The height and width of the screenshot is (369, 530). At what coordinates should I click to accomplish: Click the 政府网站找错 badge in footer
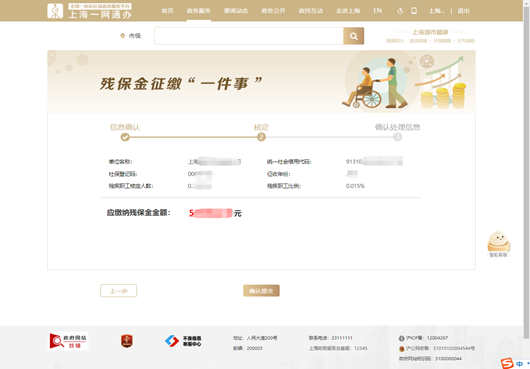tap(68, 341)
